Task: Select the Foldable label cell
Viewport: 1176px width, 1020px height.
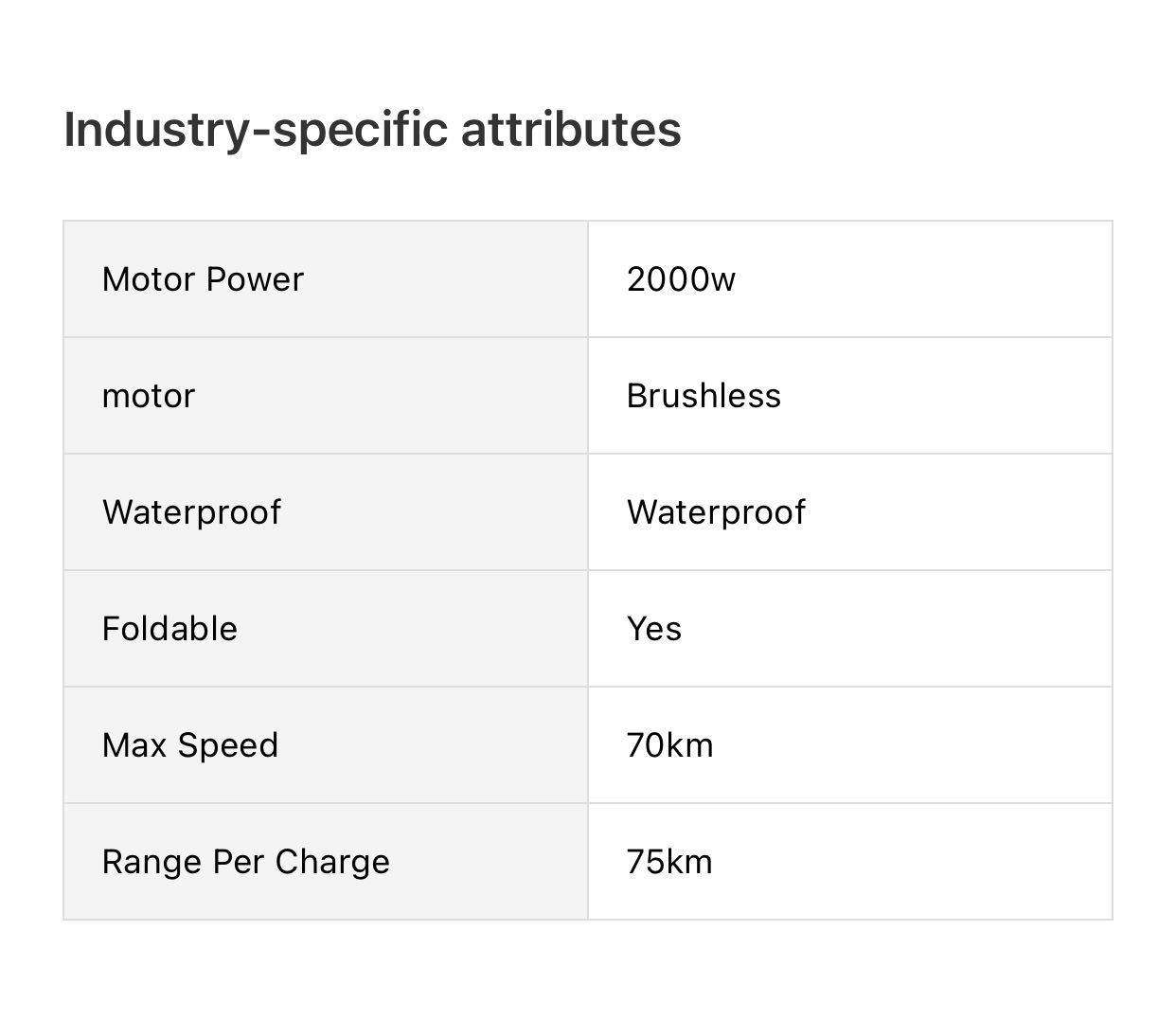Action: (x=326, y=629)
